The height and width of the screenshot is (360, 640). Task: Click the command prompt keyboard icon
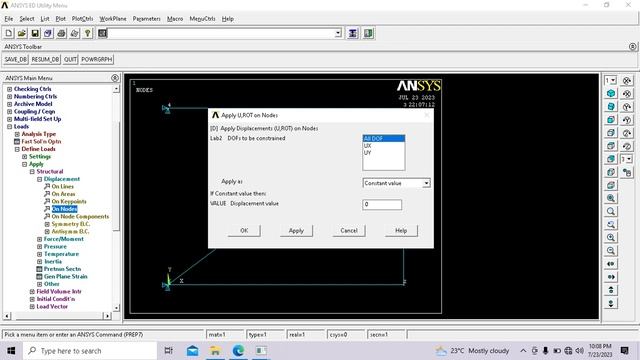[102, 33]
